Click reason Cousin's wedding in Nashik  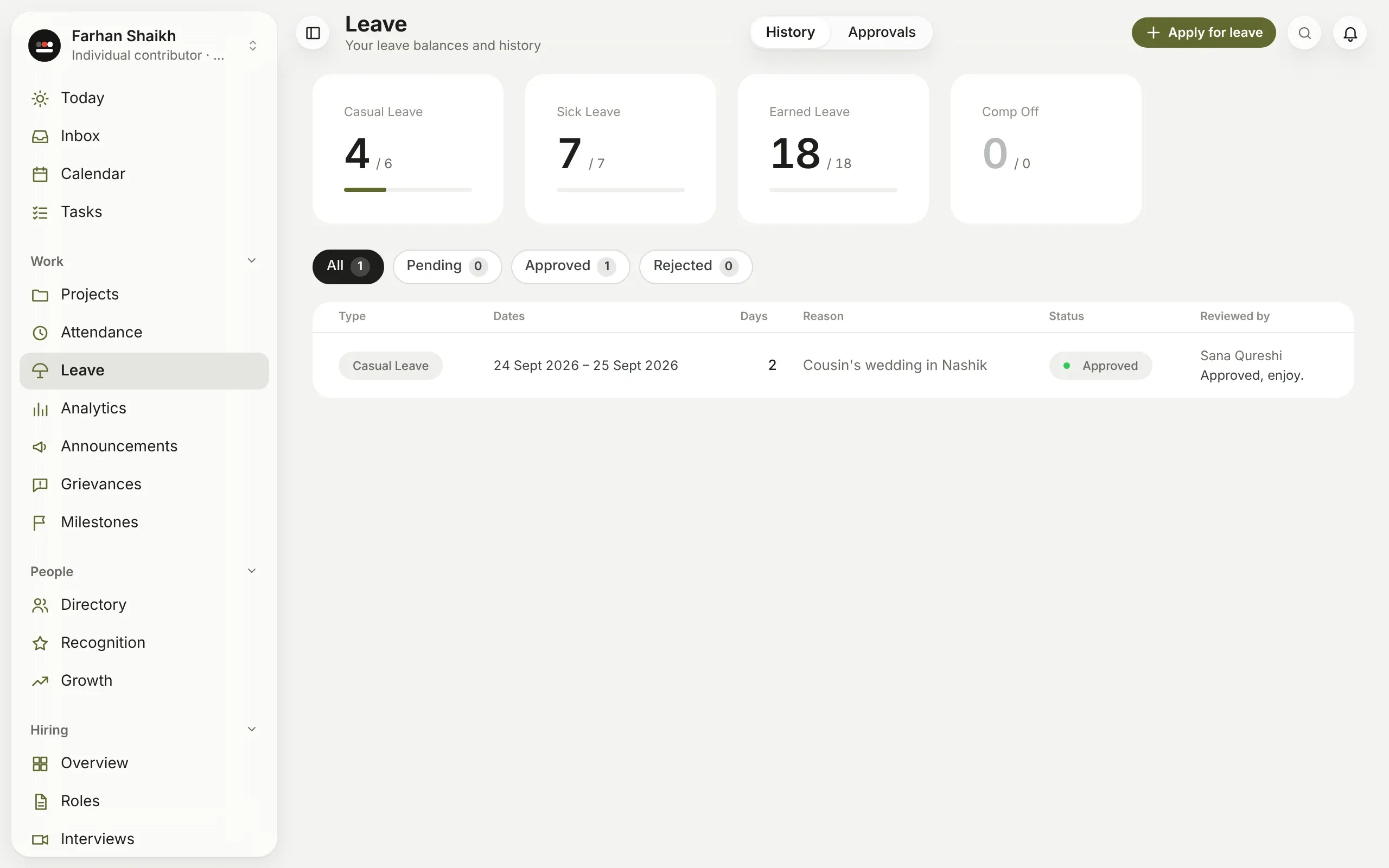[x=894, y=366]
